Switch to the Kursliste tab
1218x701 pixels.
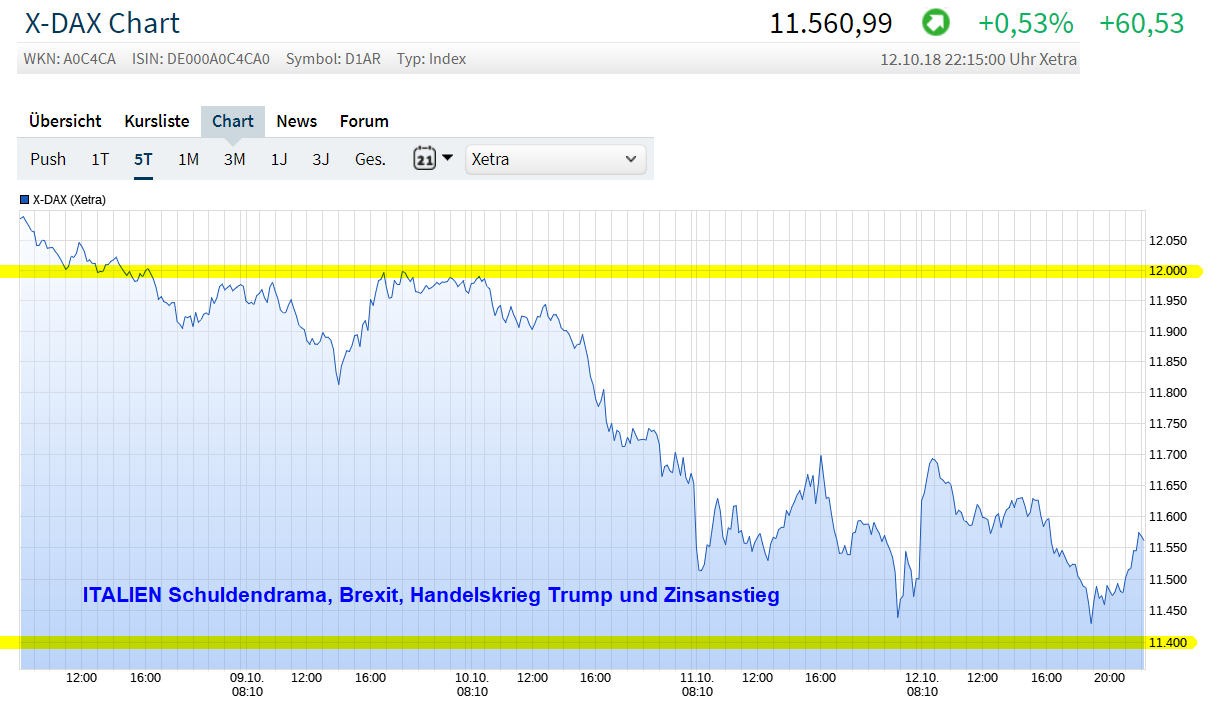pos(156,121)
